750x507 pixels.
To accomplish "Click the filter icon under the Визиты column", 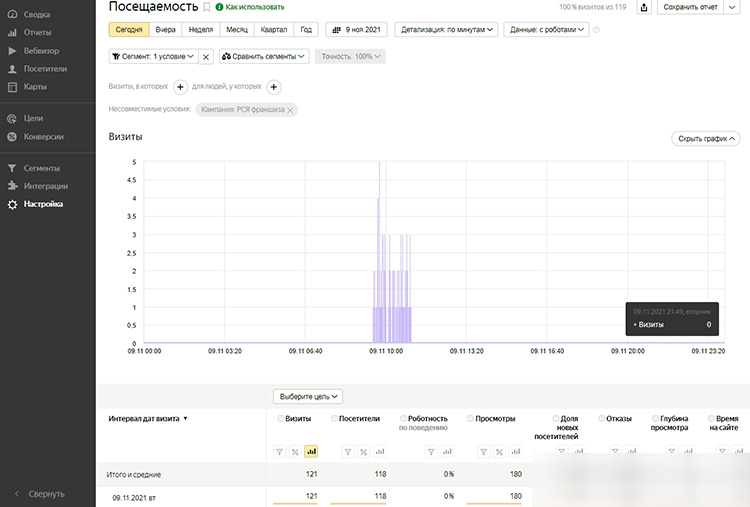I will 280,452.
